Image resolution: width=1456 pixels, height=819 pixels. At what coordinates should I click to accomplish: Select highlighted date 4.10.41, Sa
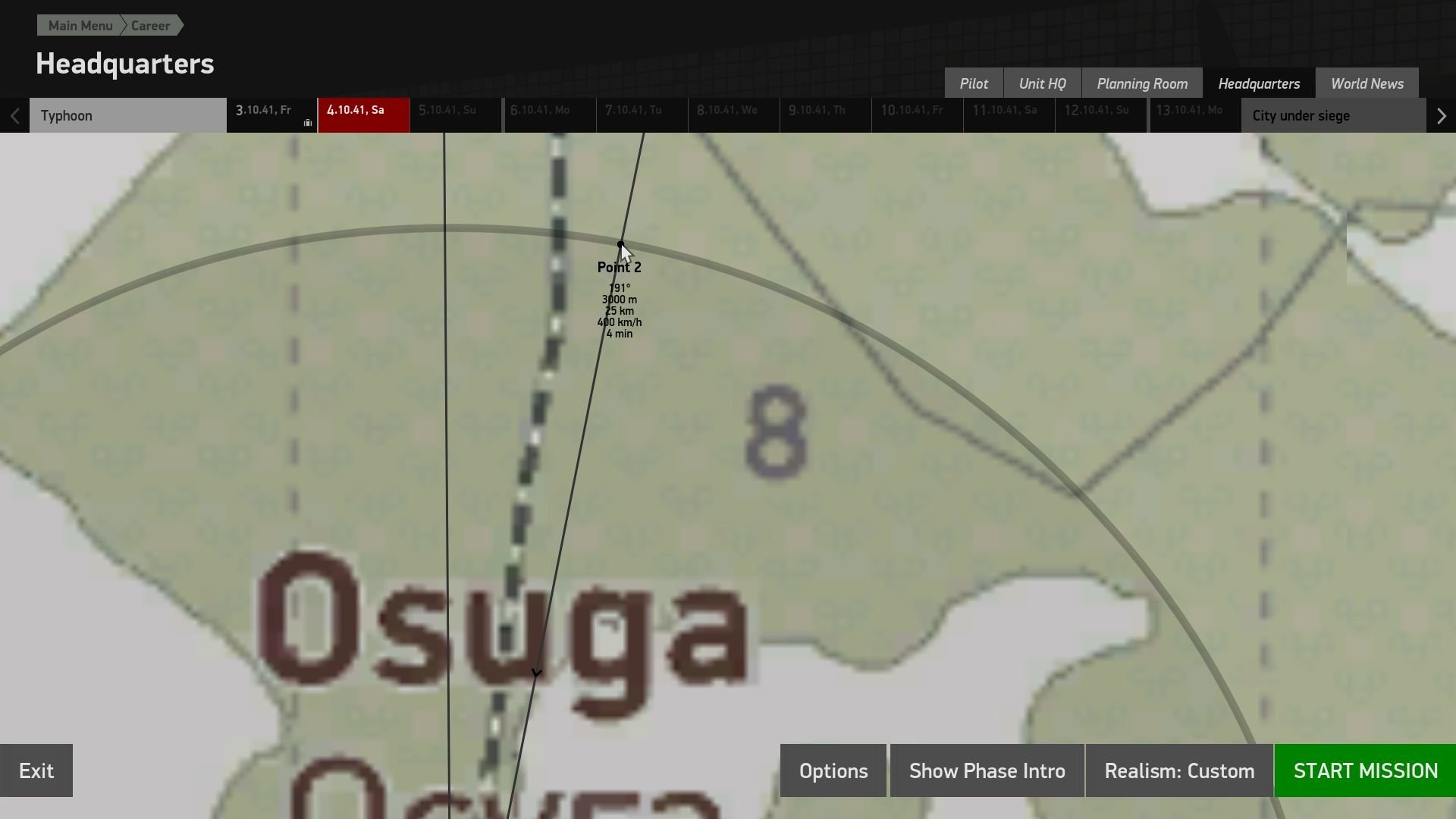(364, 115)
